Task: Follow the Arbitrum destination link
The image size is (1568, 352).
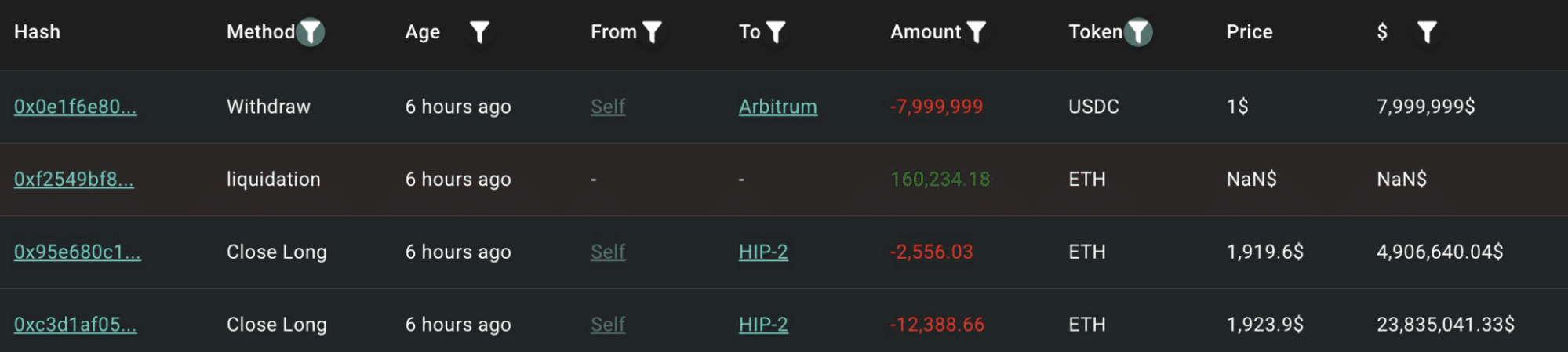Action: coord(778,107)
